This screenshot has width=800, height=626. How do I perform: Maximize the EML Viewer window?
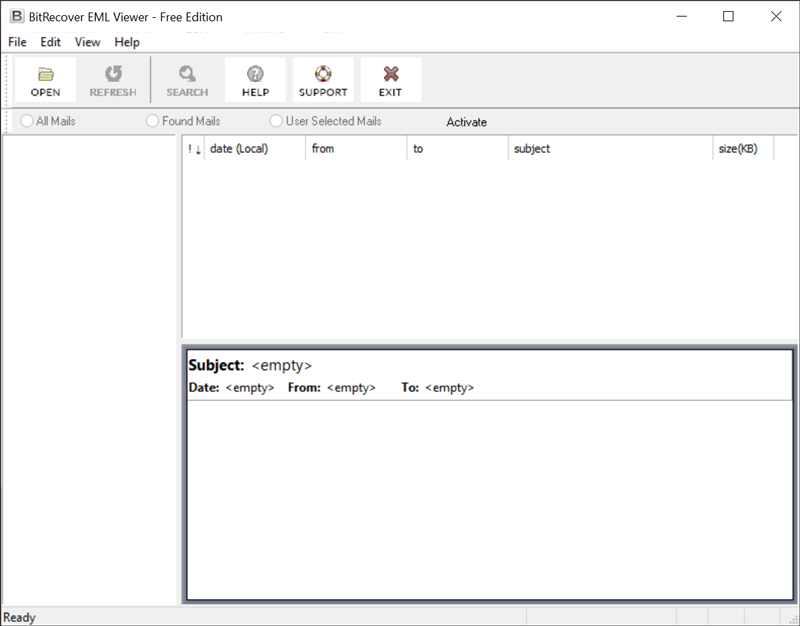coord(729,16)
